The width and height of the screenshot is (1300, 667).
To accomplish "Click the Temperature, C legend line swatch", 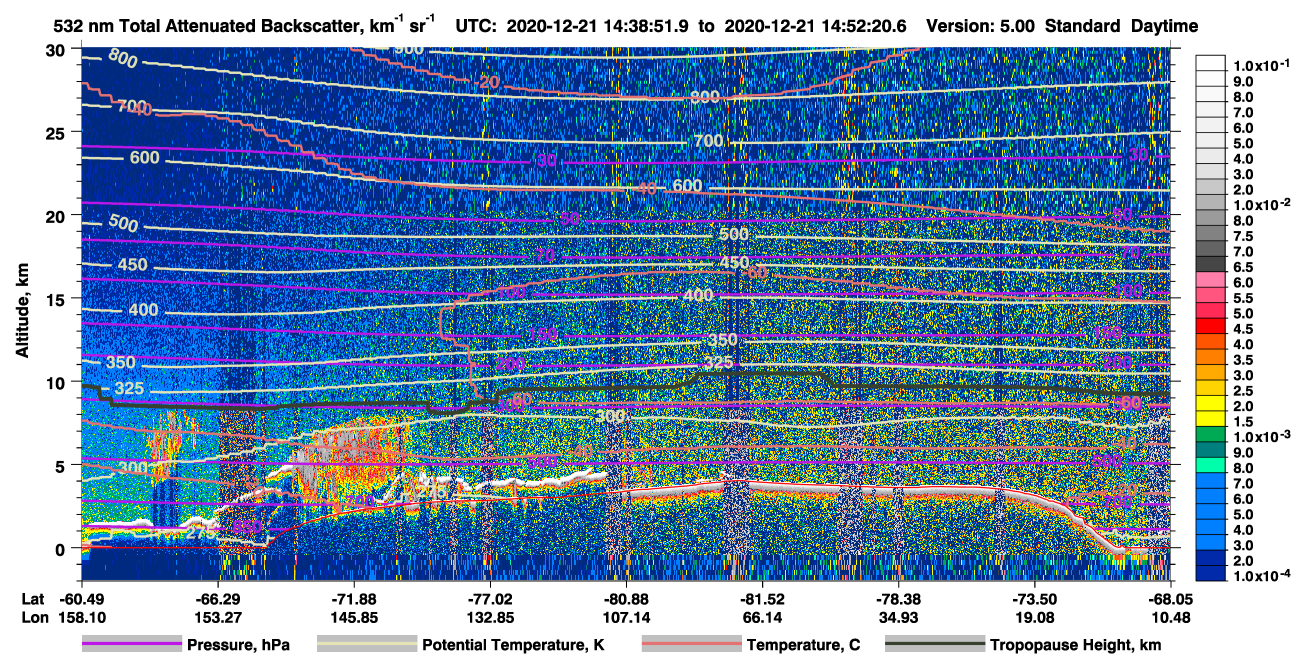I will tap(691, 645).
